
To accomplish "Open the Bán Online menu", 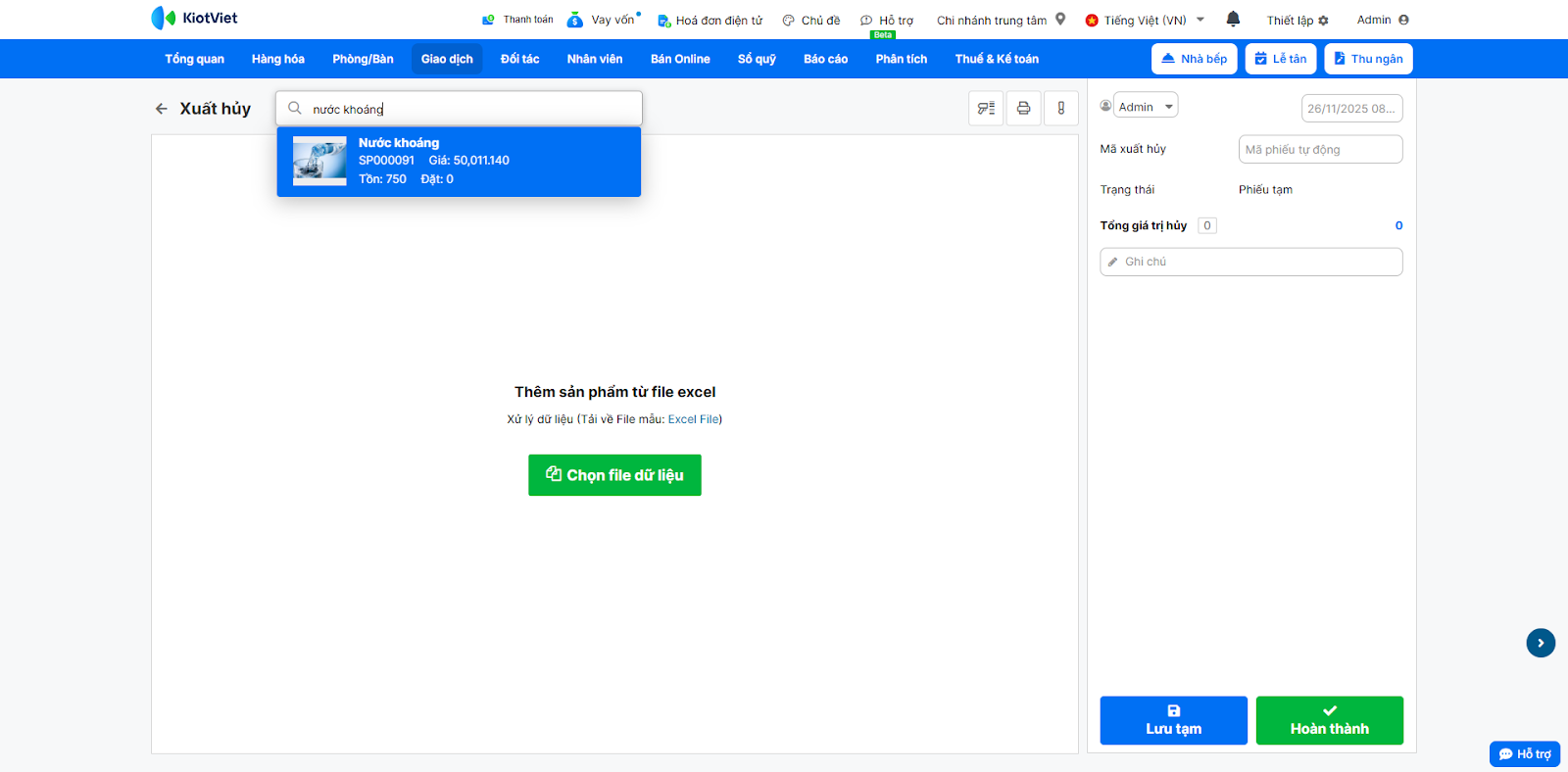I will pos(680,59).
